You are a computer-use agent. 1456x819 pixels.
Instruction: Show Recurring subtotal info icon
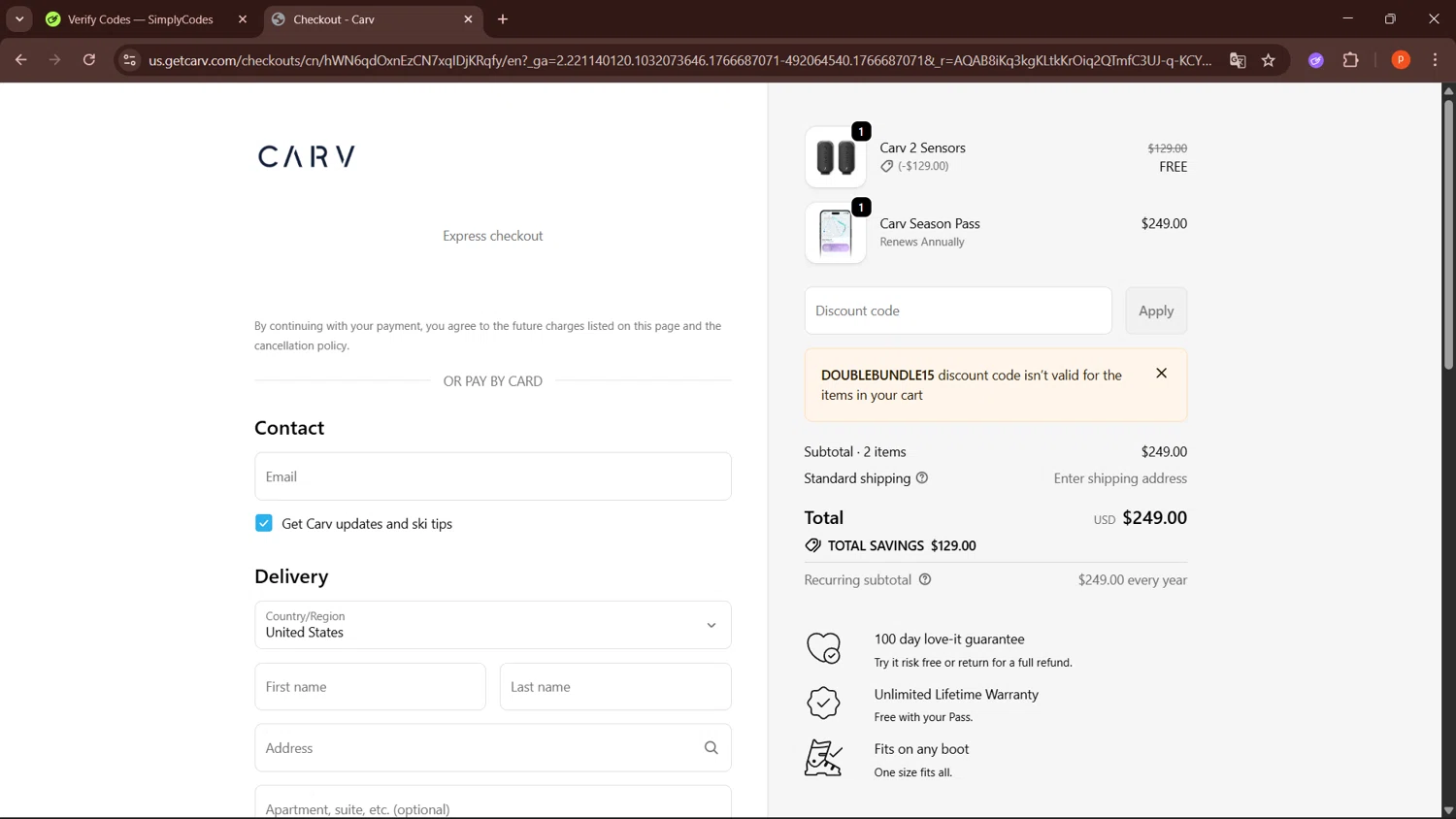click(x=925, y=580)
